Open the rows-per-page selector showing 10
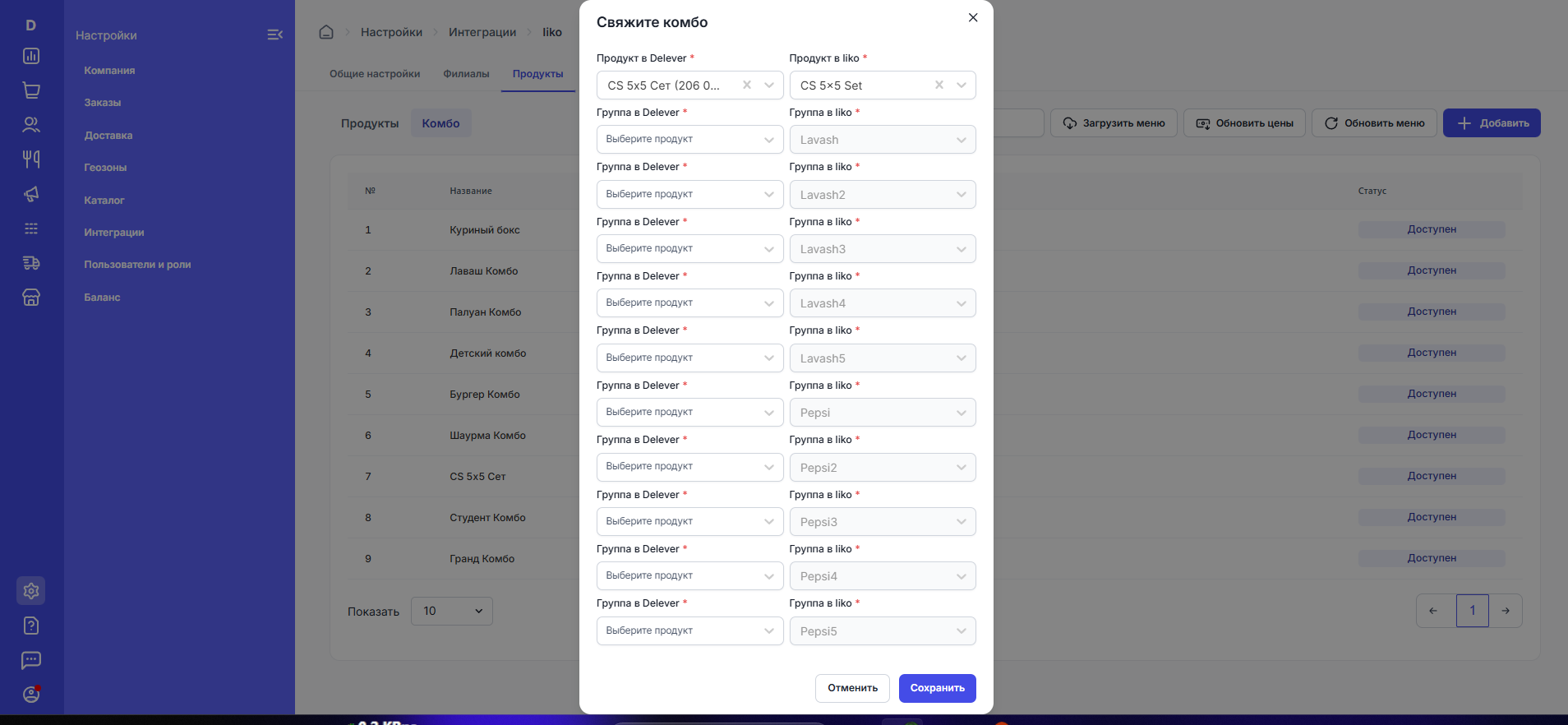Image resolution: width=1568 pixels, height=725 pixels. pos(452,612)
